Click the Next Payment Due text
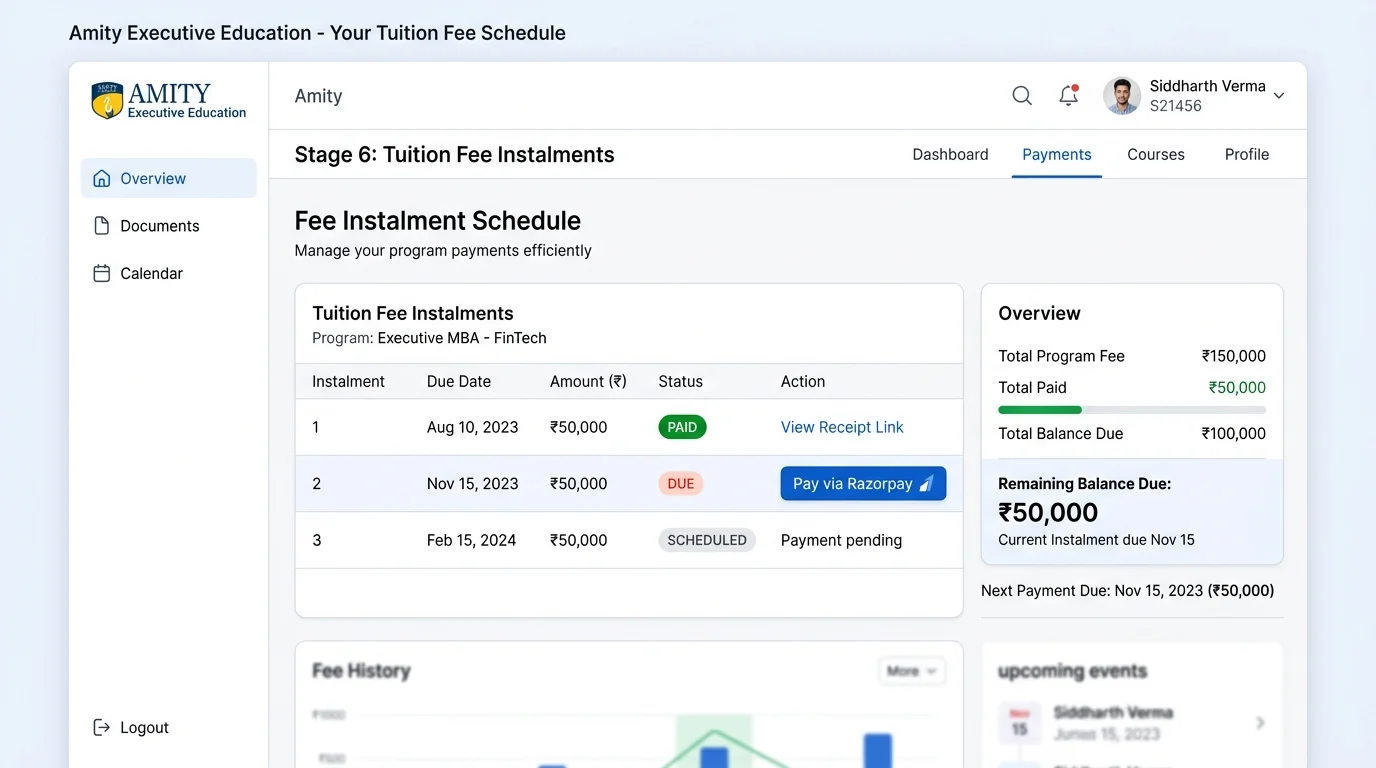This screenshot has width=1376, height=768. pos(1128,591)
